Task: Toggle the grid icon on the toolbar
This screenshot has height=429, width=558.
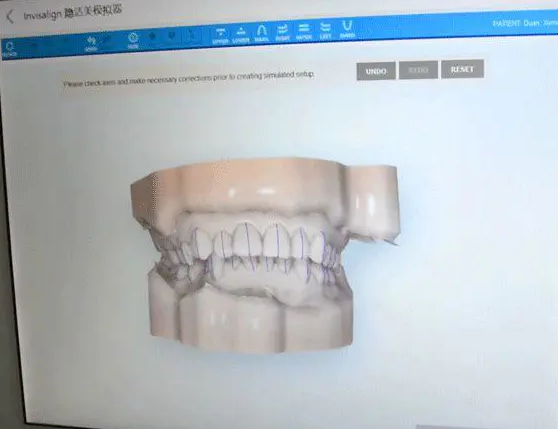Action: [133, 42]
